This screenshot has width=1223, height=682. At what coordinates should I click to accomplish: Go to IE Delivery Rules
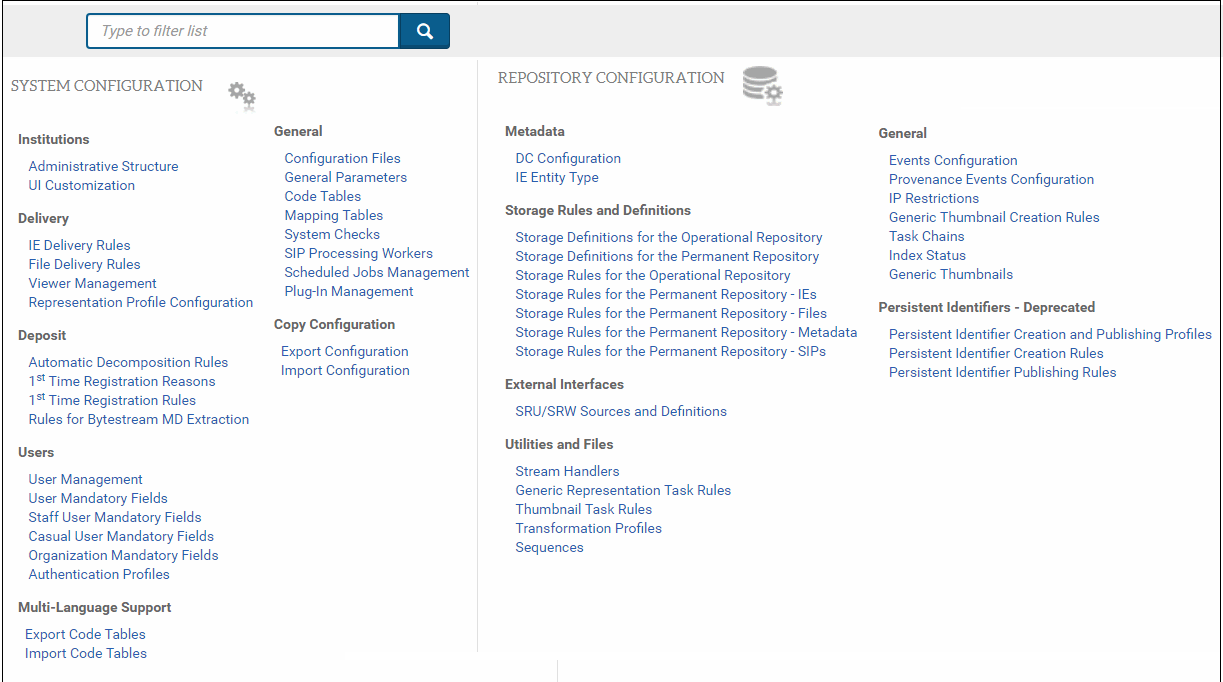click(x=79, y=245)
